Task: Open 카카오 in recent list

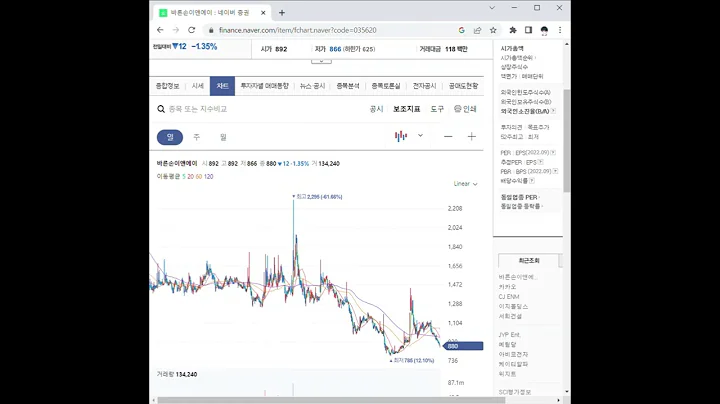Action: pos(507,286)
